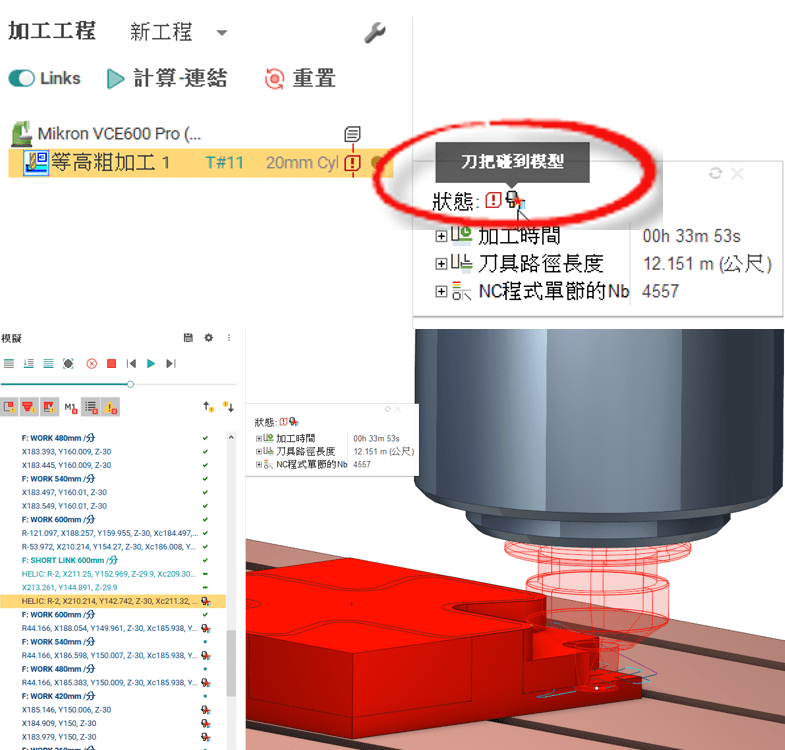Image resolution: width=785 pixels, height=750 pixels.
Task: Click the 重置 reset button
Action: tap(300, 79)
